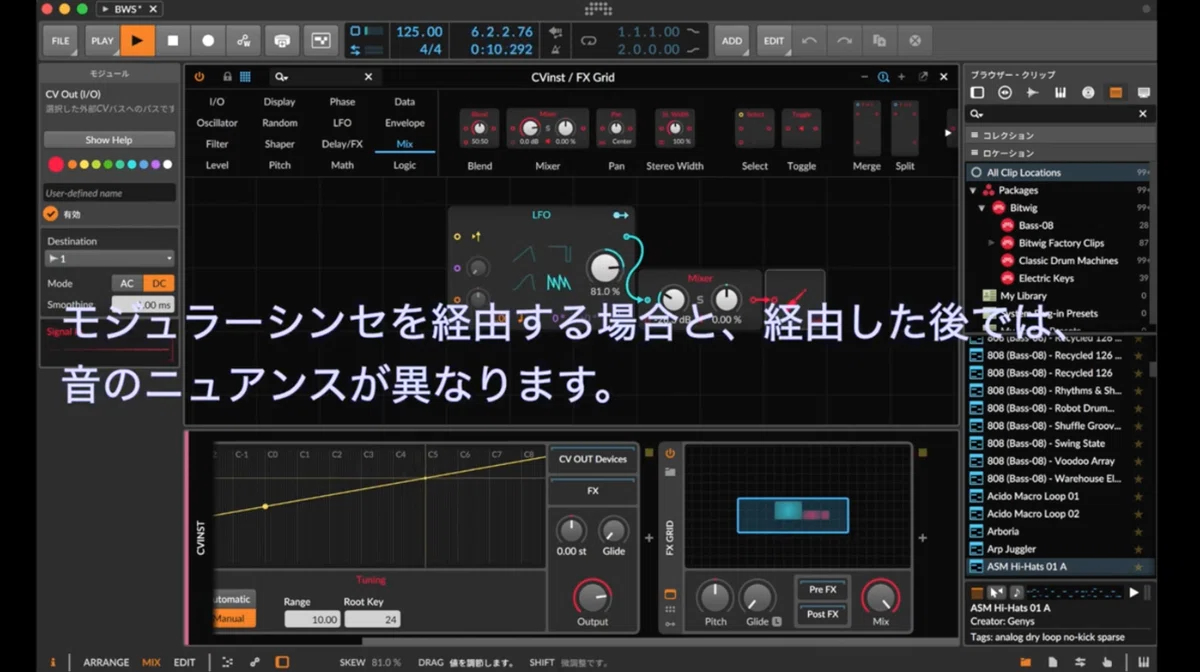Pick the red module color swatch

click(x=56, y=165)
